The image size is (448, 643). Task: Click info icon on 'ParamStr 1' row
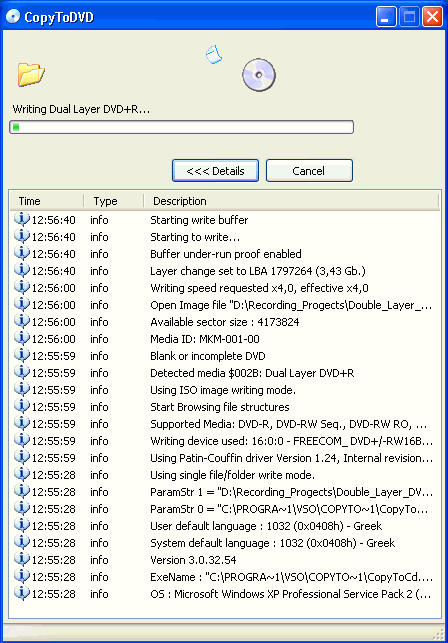coord(22,492)
